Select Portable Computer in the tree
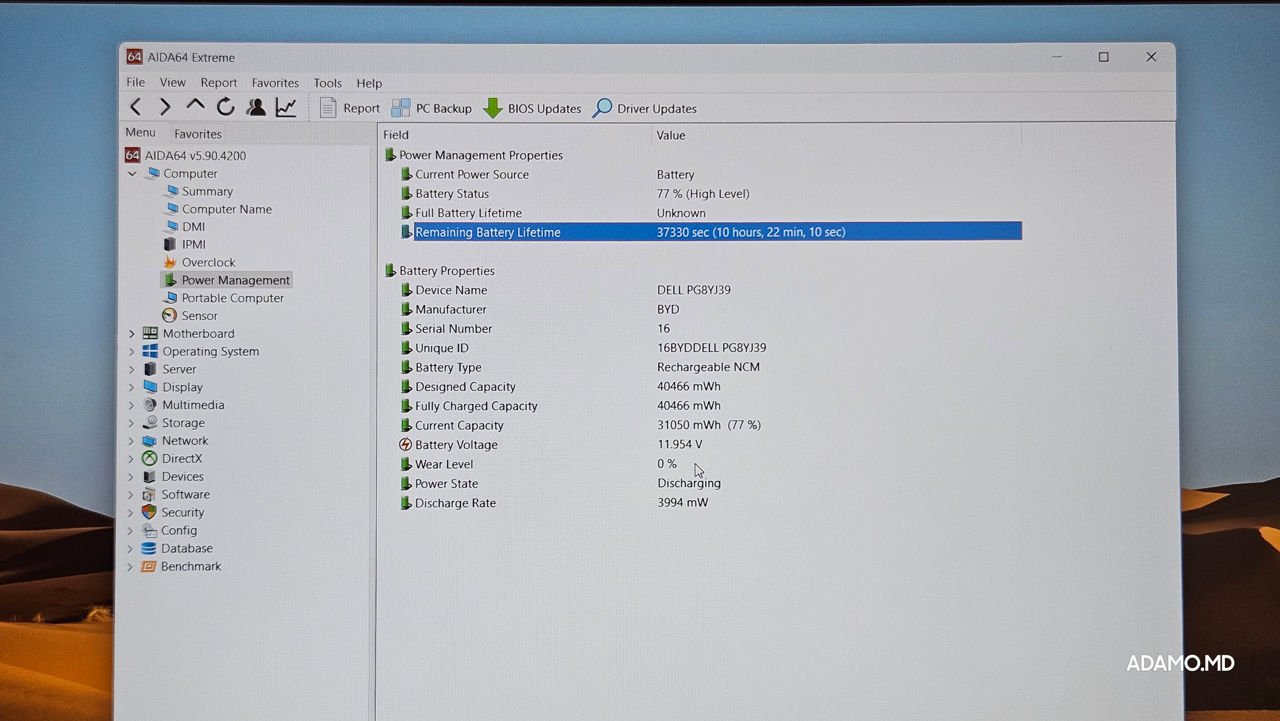Image resolution: width=1280 pixels, height=721 pixels. (x=223, y=298)
